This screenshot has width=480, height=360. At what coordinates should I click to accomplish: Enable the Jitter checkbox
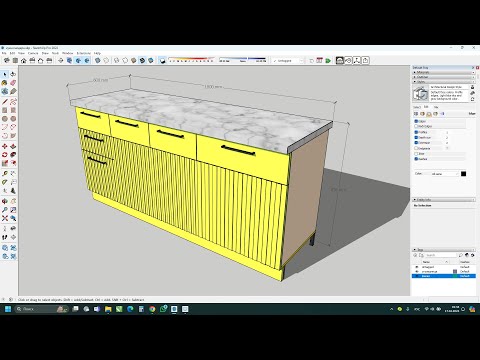pos(416,154)
